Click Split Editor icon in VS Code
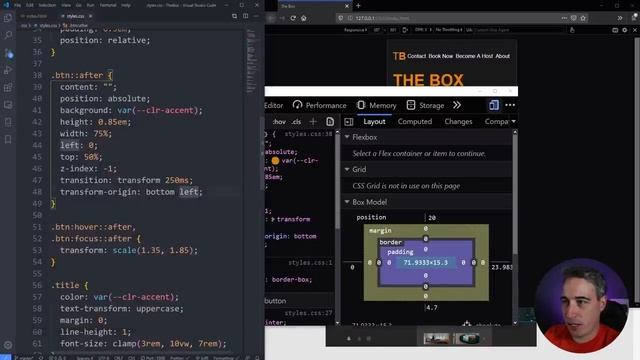The height and width of the screenshot is (360, 640). click(x=245, y=16)
